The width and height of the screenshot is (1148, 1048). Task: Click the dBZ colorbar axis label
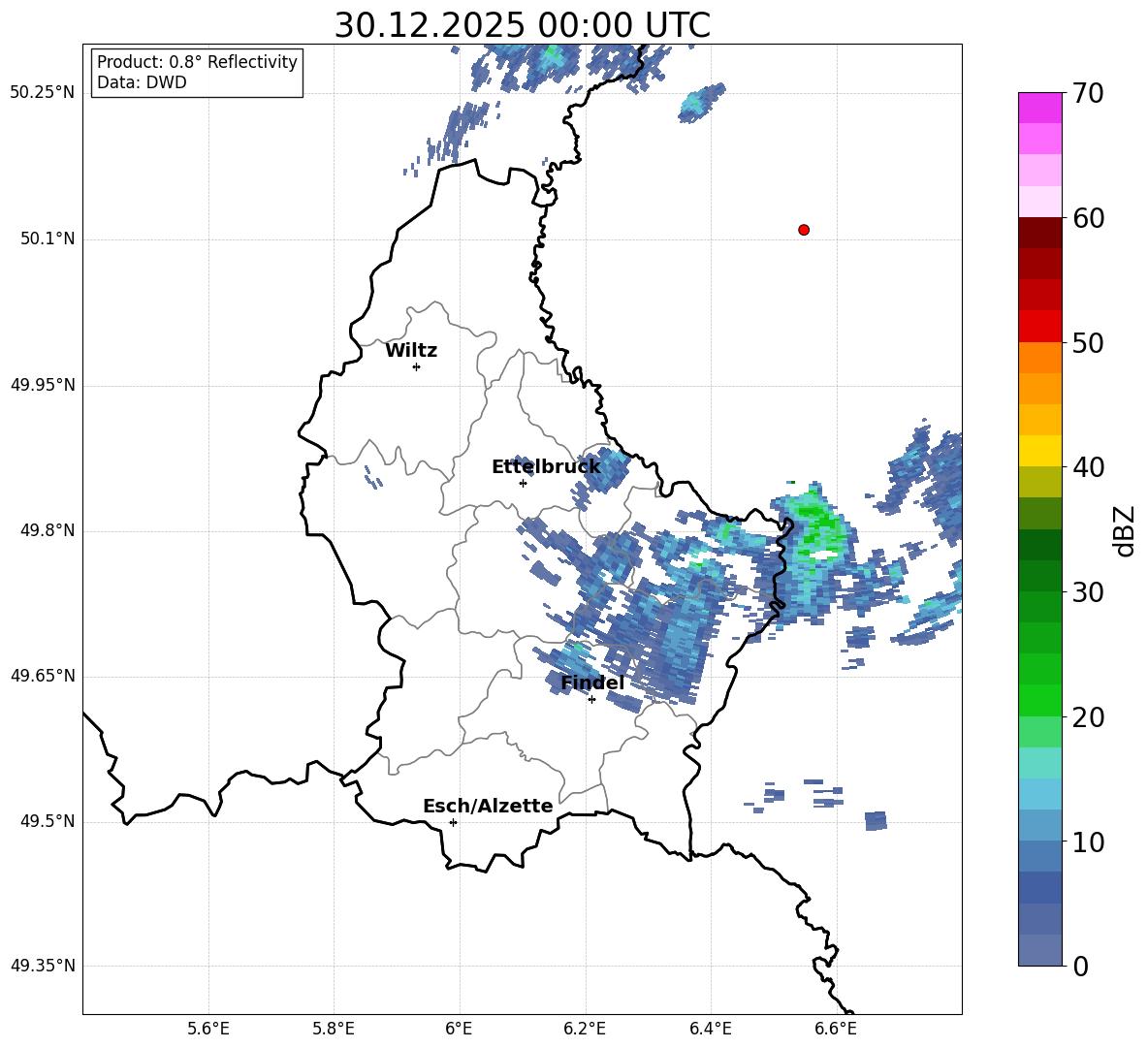(x=1126, y=530)
